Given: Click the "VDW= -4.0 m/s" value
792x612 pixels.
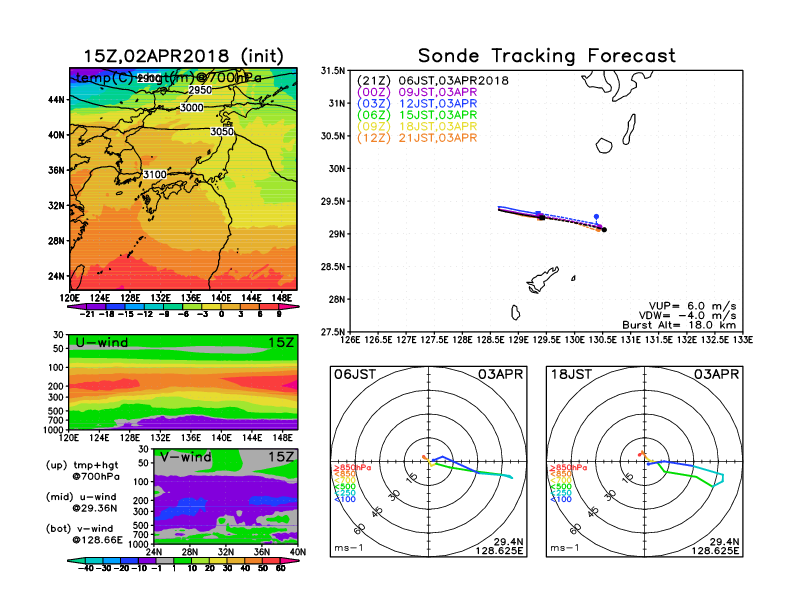Looking at the screenshot, I should pos(687,316).
